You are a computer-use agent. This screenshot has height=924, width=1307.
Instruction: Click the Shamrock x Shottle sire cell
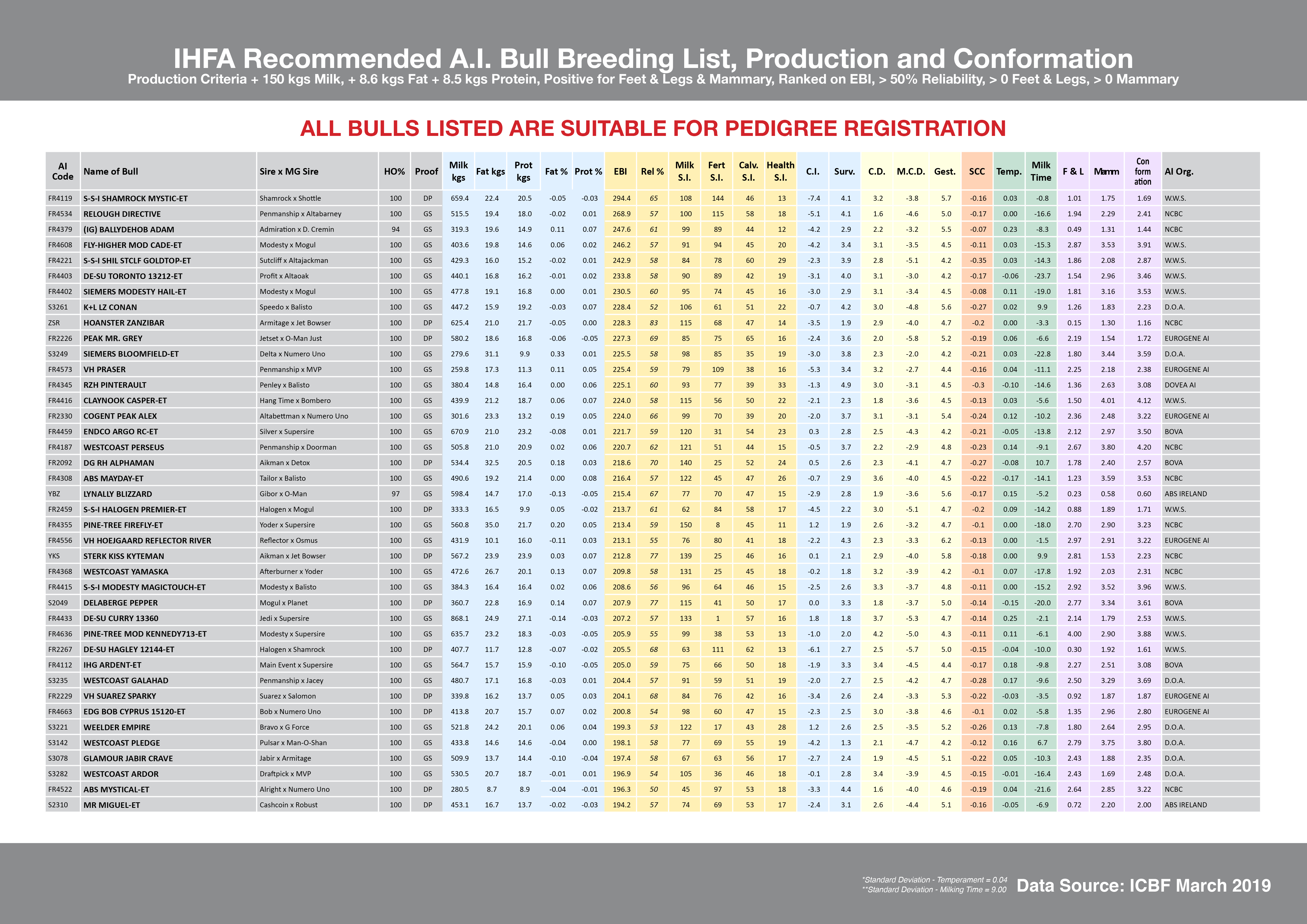tap(290, 199)
